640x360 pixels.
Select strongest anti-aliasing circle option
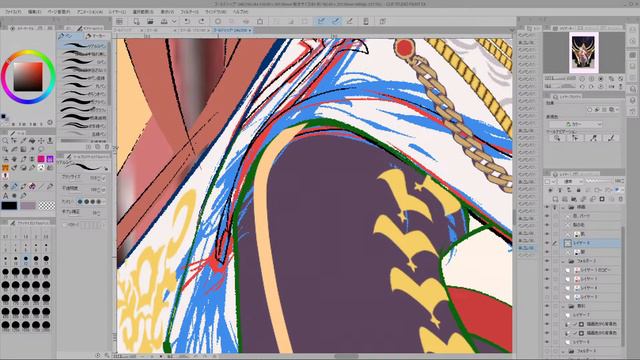coord(99,202)
